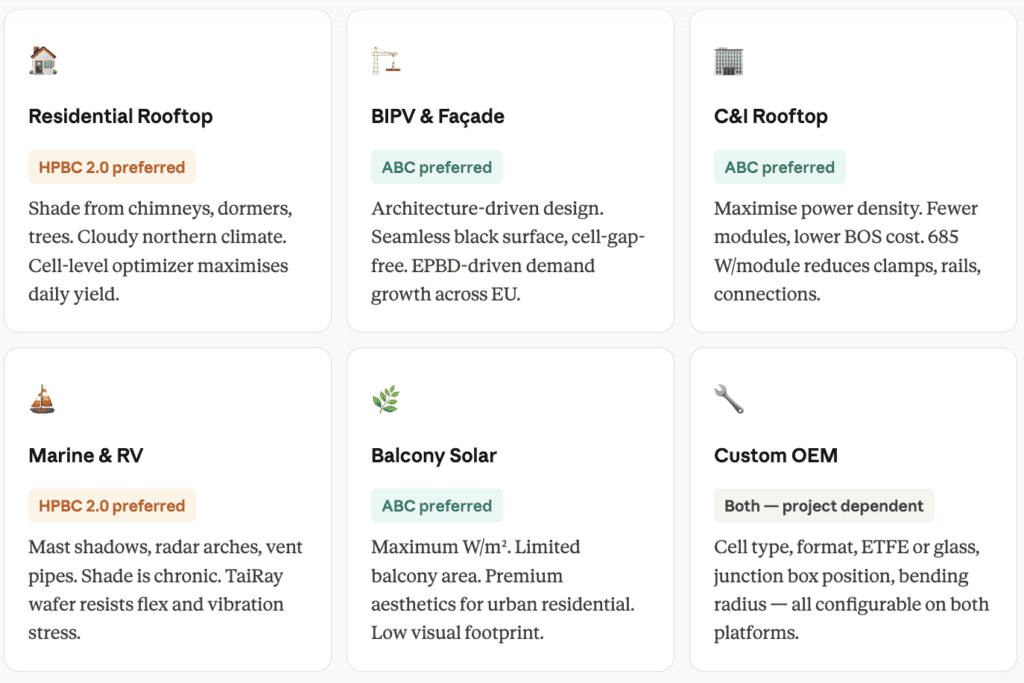This screenshot has height=683, width=1024.
Task: Click the herb leaf icon above Balcony Solar
Action: pyautogui.click(x=386, y=400)
